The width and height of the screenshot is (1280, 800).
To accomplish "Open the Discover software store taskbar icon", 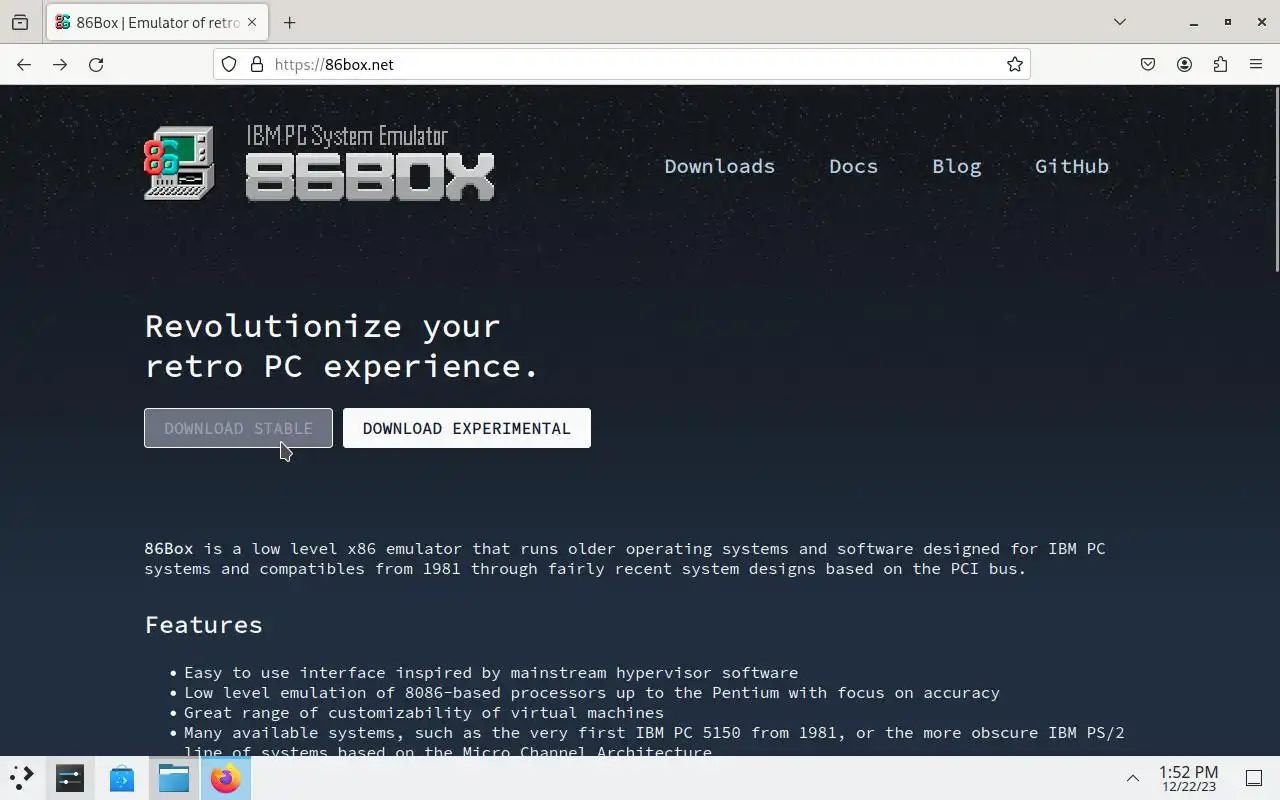I will pos(122,778).
